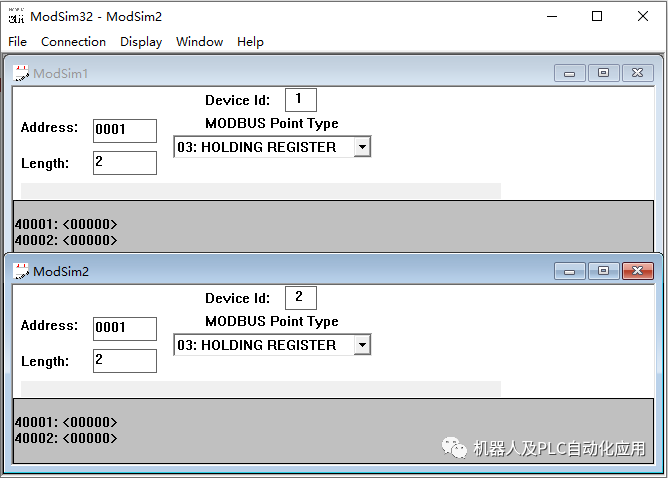
Task: Close the ModSim2 child window
Action: point(637,271)
